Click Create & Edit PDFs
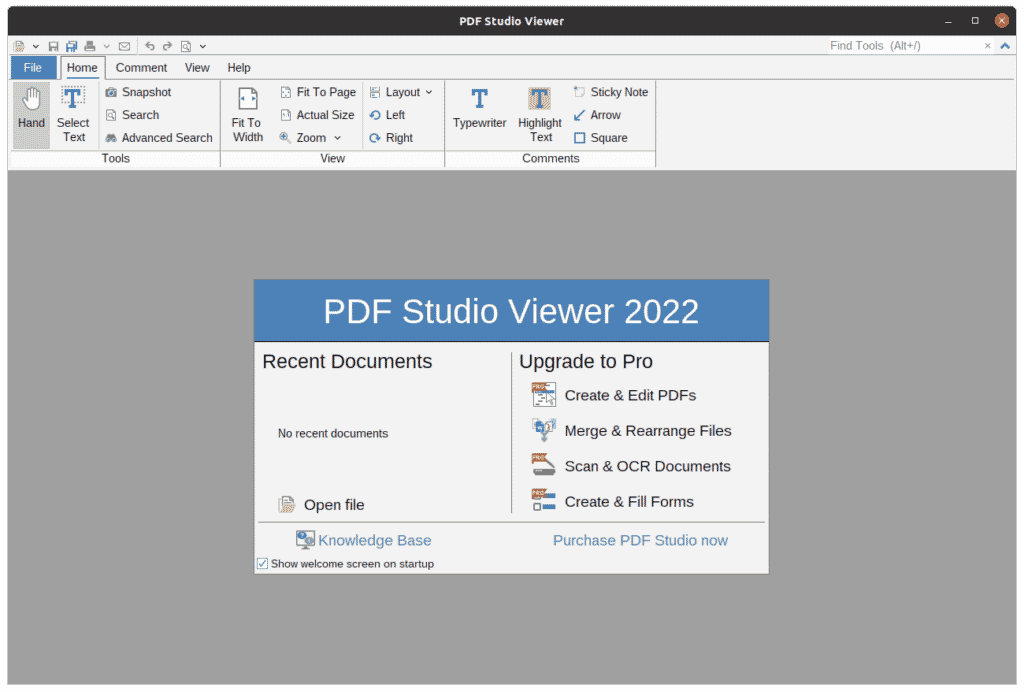 pos(614,396)
